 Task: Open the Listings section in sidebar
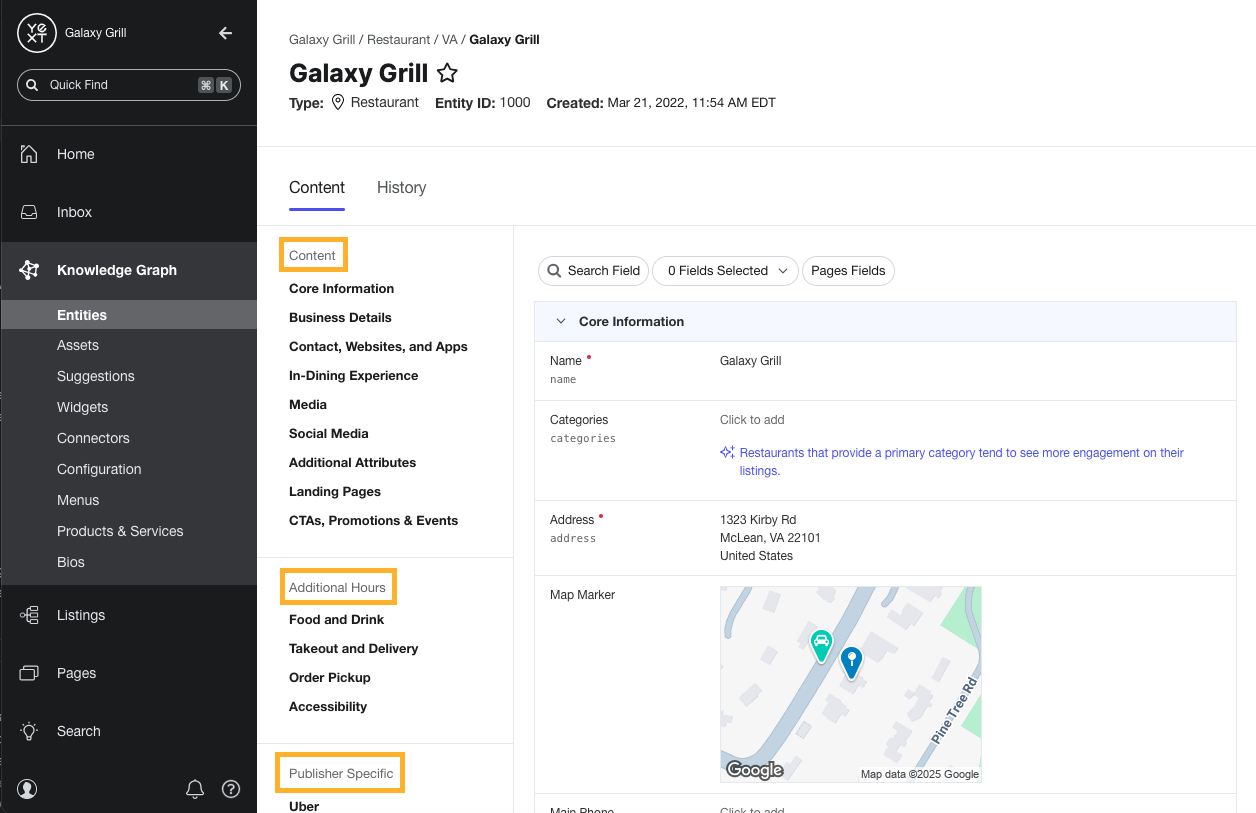pyautogui.click(x=80, y=615)
